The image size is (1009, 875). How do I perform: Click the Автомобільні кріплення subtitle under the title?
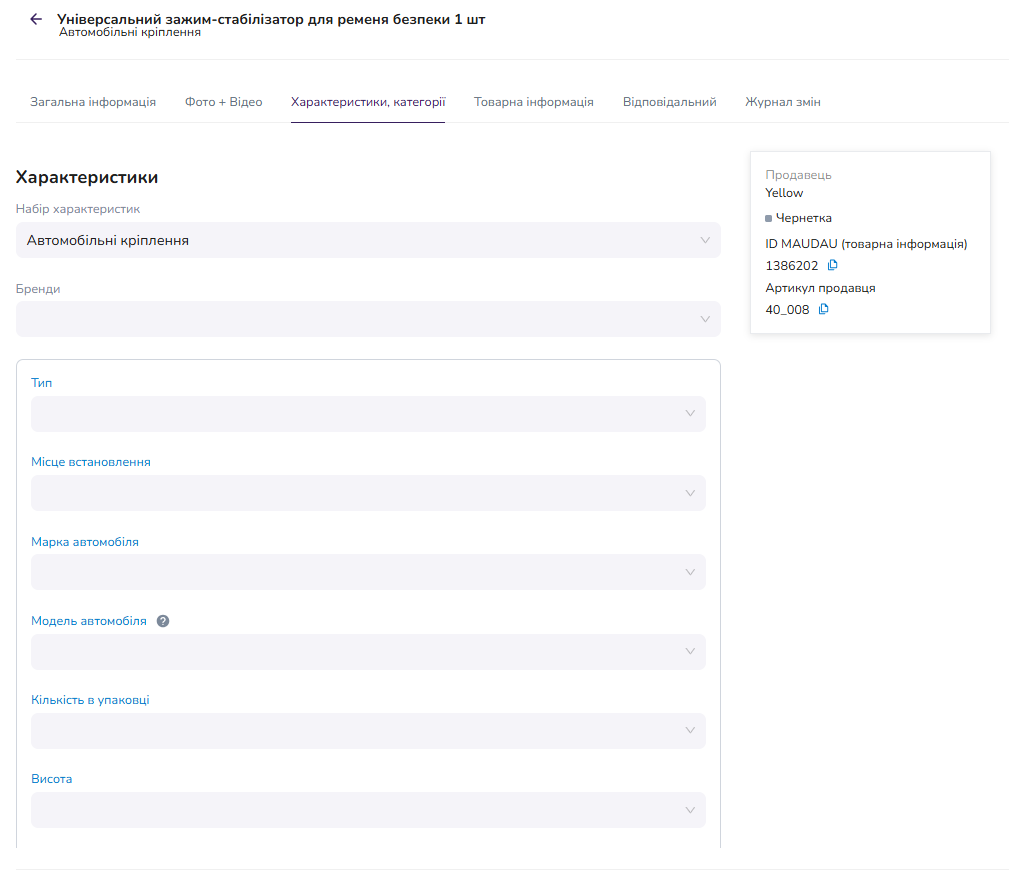[x=130, y=32]
